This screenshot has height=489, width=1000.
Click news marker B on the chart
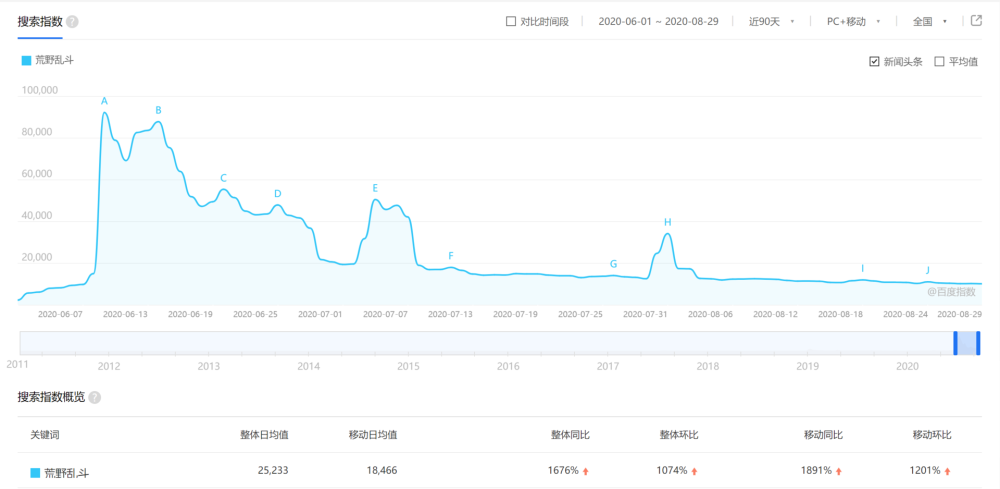tap(158, 110)
